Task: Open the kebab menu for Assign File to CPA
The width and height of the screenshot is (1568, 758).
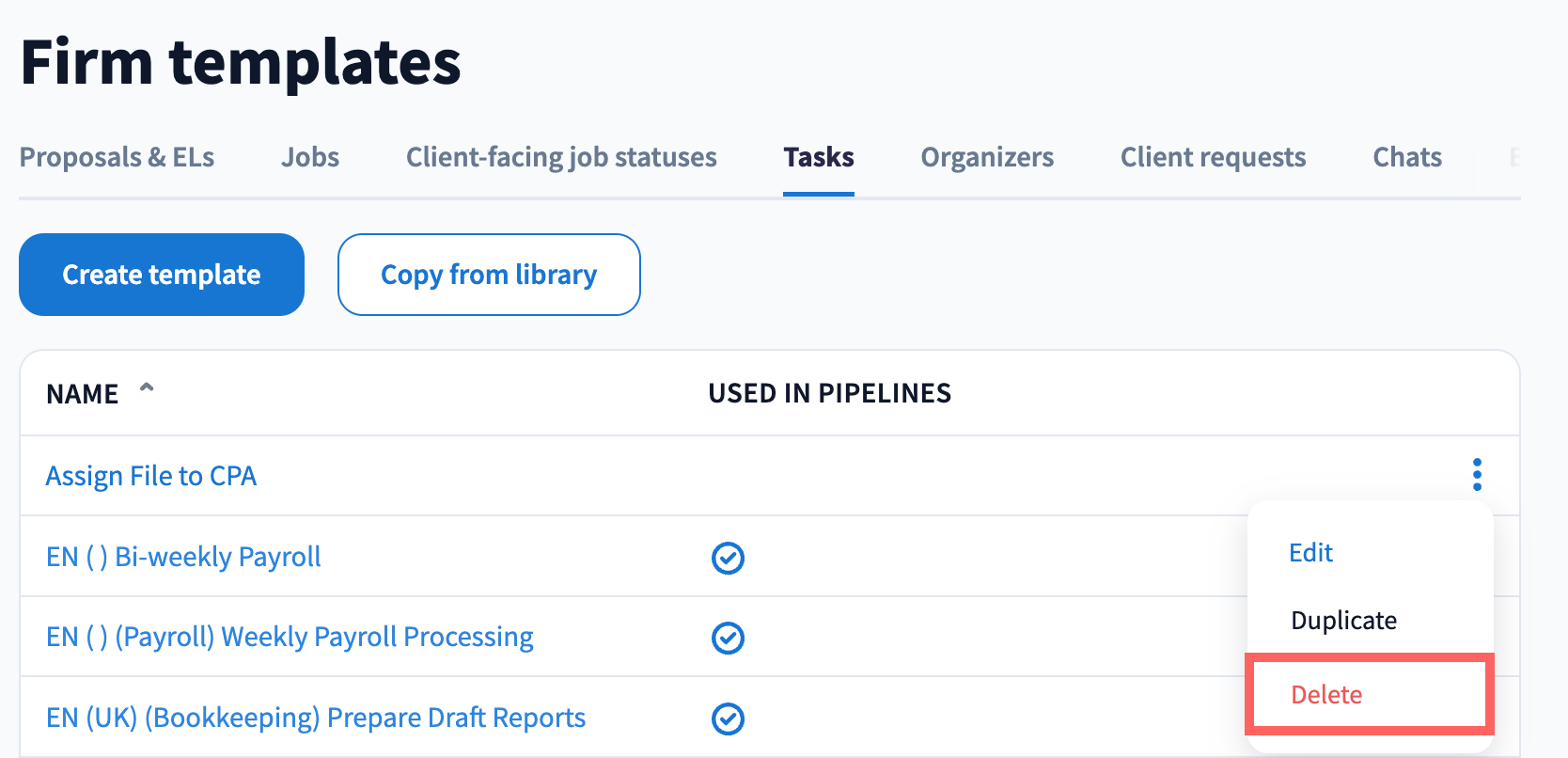Action: click(x=1477, y=475)
